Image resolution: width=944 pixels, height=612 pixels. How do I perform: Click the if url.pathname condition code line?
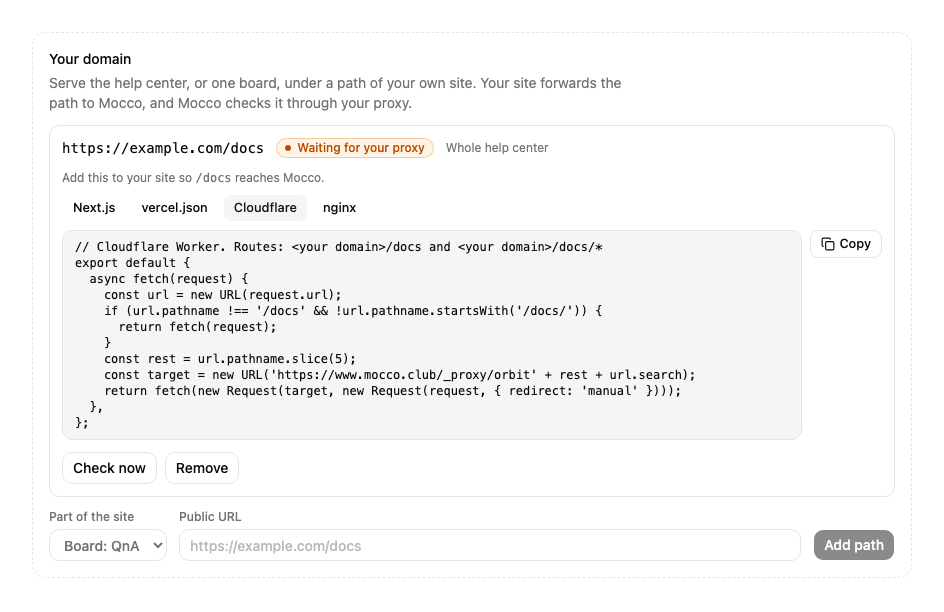click(353, 311)
